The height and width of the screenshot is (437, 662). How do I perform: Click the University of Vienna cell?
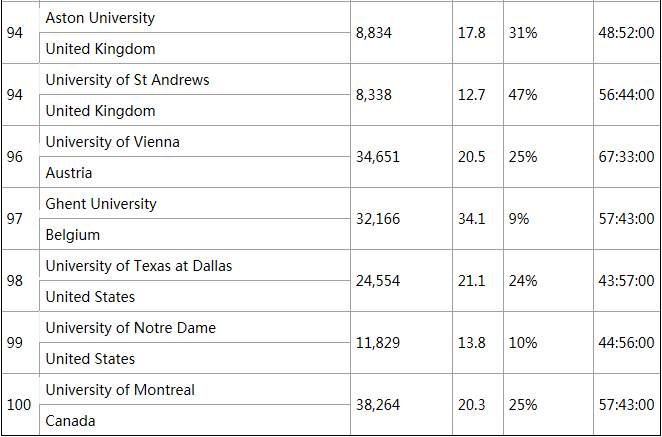113,142
